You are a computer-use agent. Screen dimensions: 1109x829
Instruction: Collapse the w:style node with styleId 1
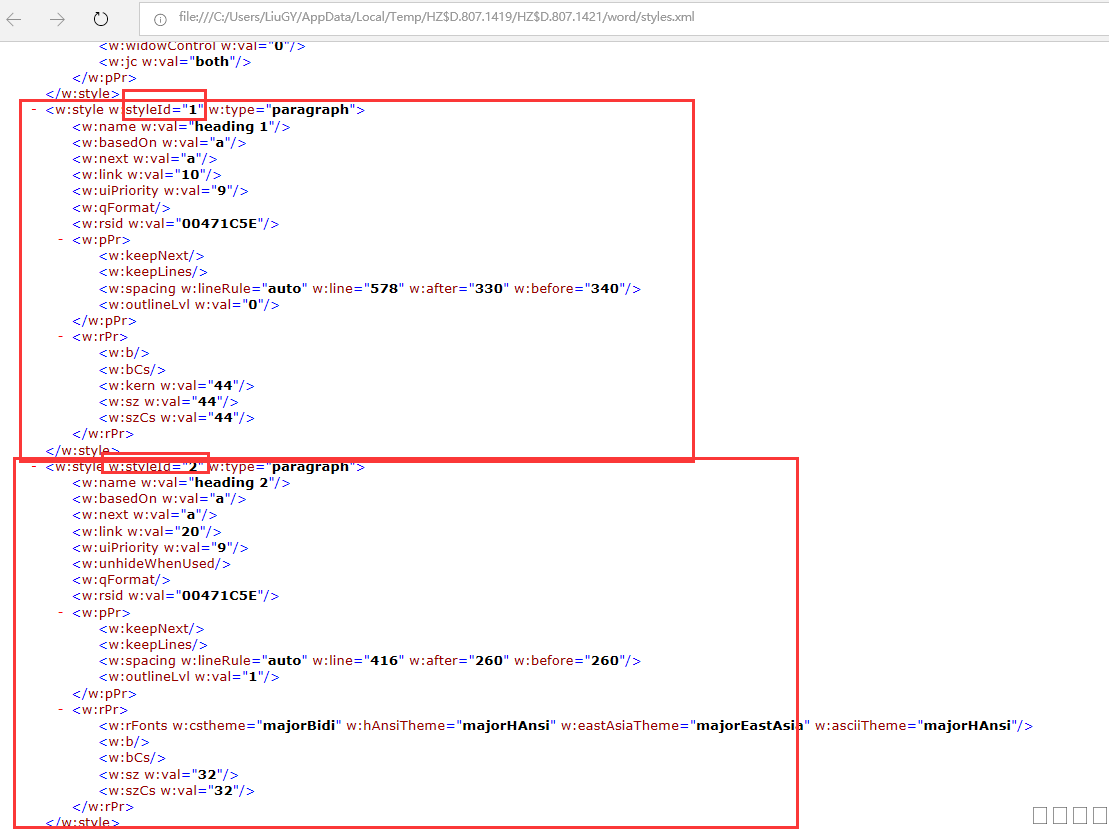point(33,109)
